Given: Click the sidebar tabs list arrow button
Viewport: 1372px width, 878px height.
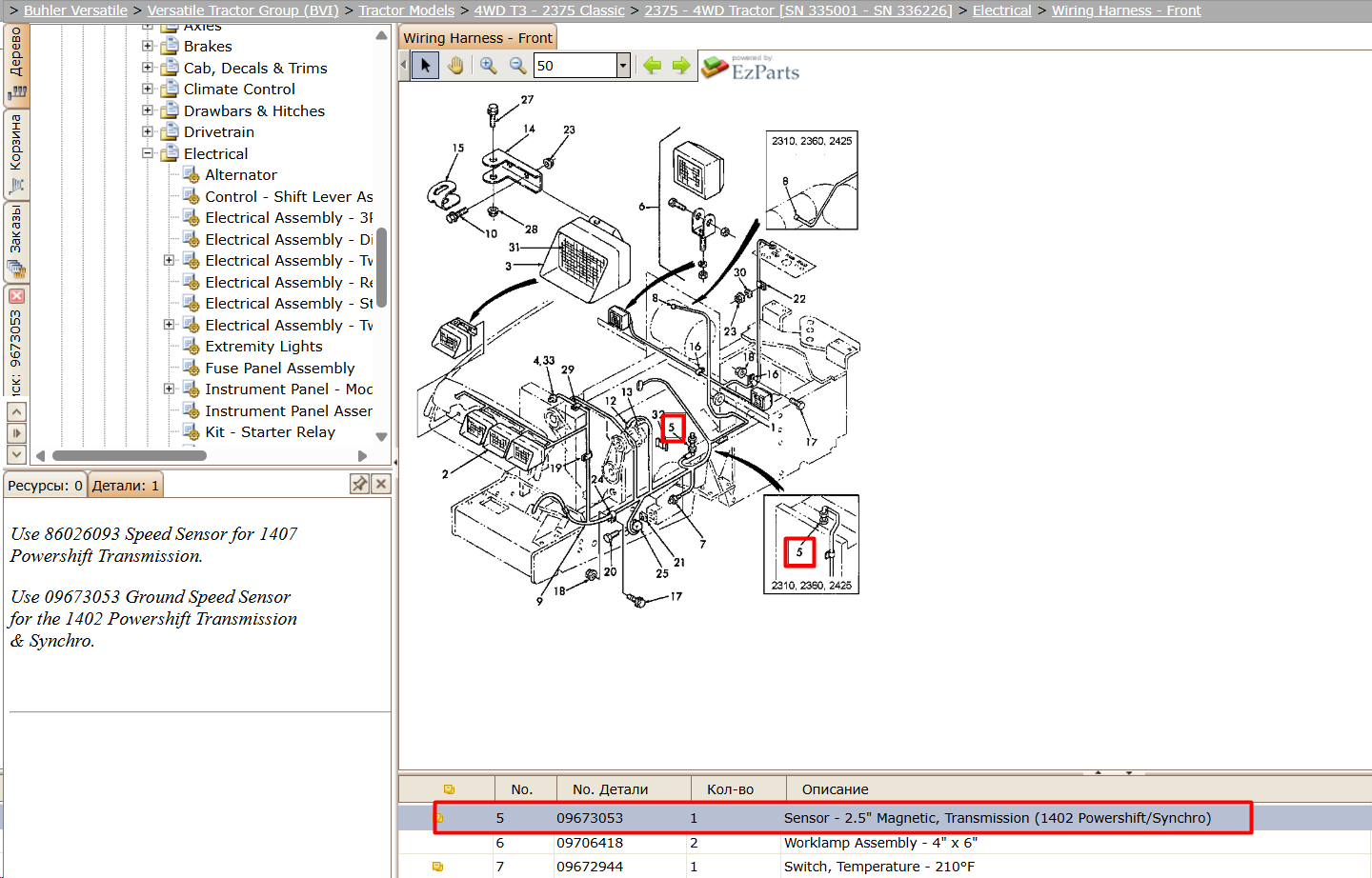Looking at the screenshot, I should click(x=16, y=433).
